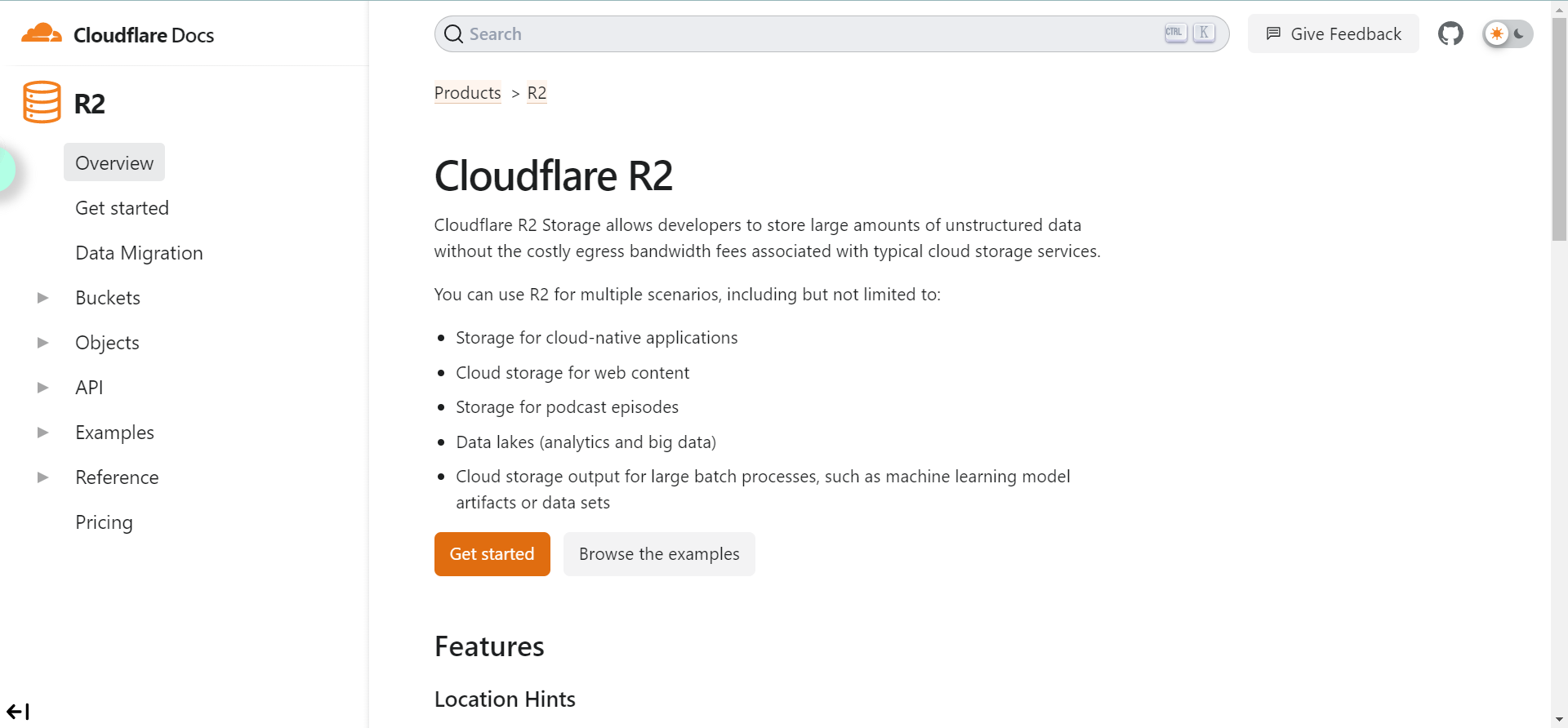Viewport: 1568px width, 728px height.
Task: Open the Data Migration sidebar page
Action: 139,253
